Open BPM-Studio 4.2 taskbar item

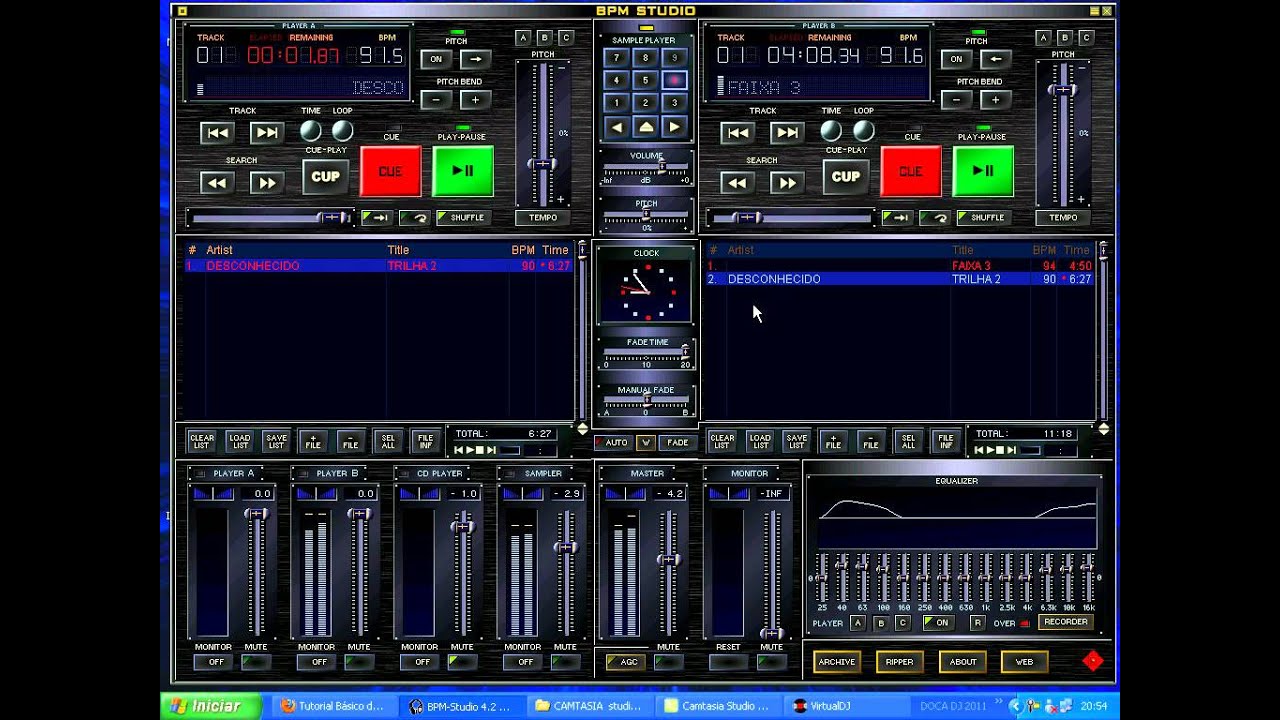(462, 706)
